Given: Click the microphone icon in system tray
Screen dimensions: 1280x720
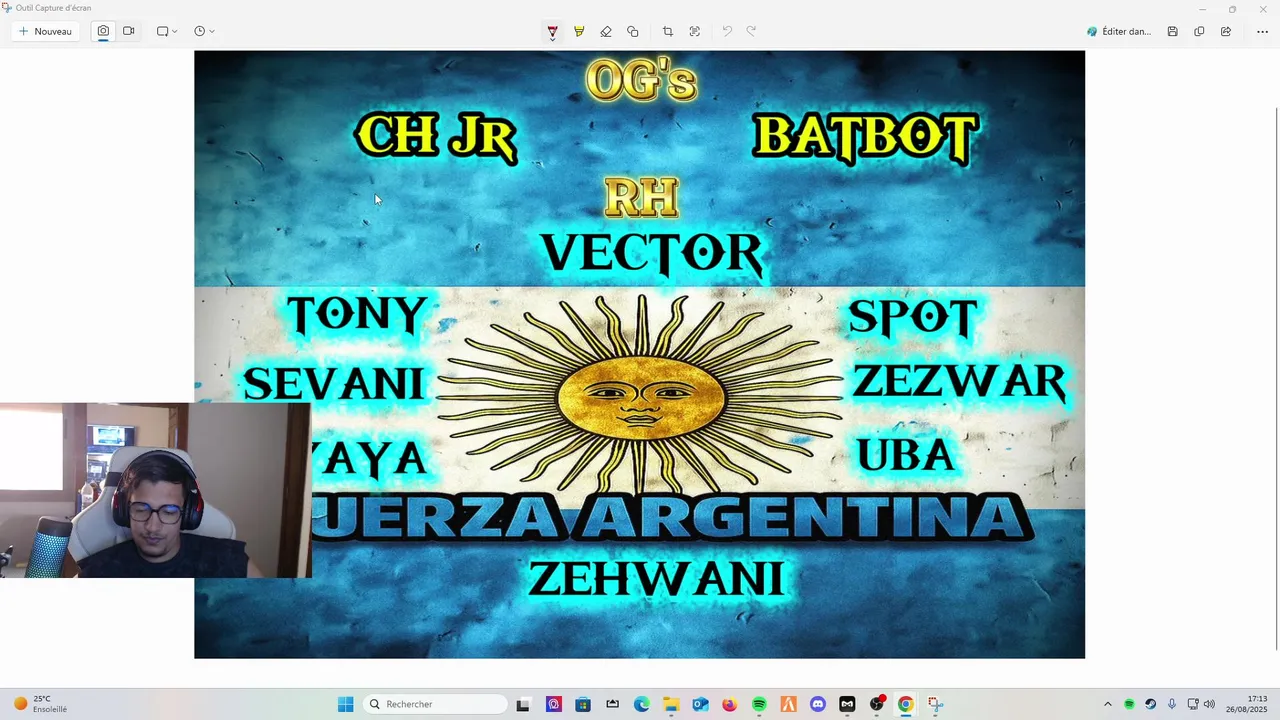Looking at the screenshot, I should (1172, 704).
